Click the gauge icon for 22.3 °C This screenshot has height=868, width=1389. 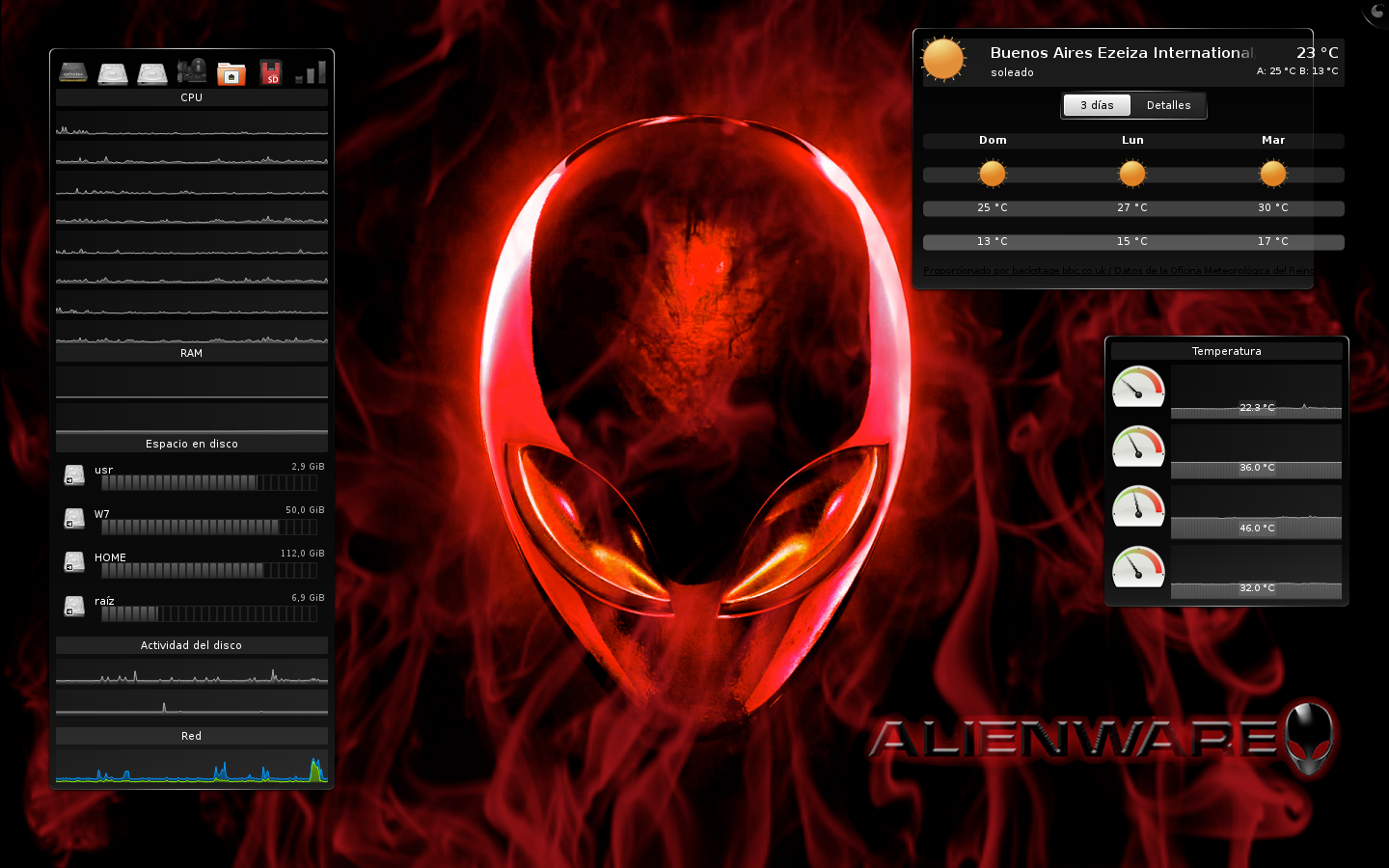1139,387
